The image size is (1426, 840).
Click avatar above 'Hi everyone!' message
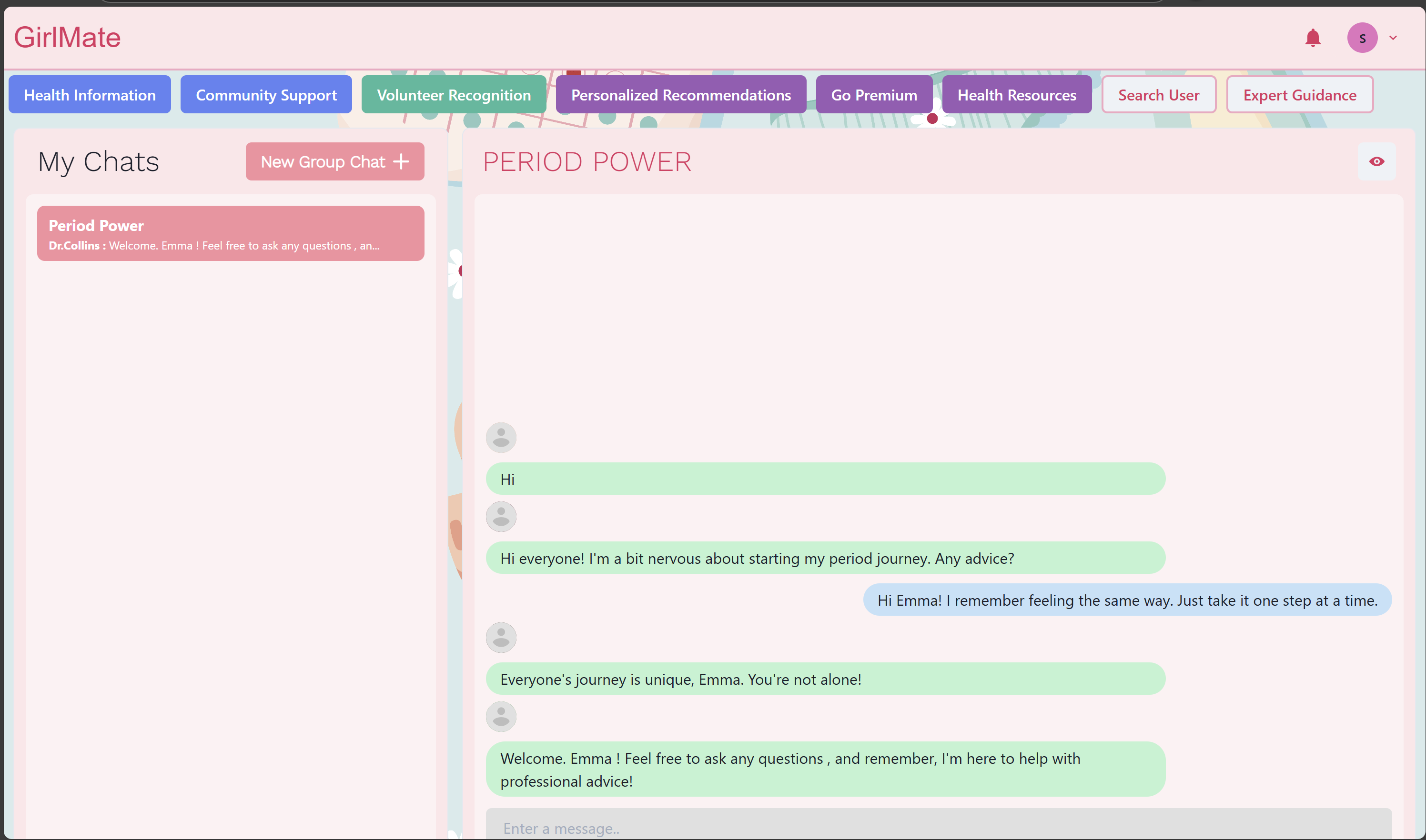coord(501,516)
